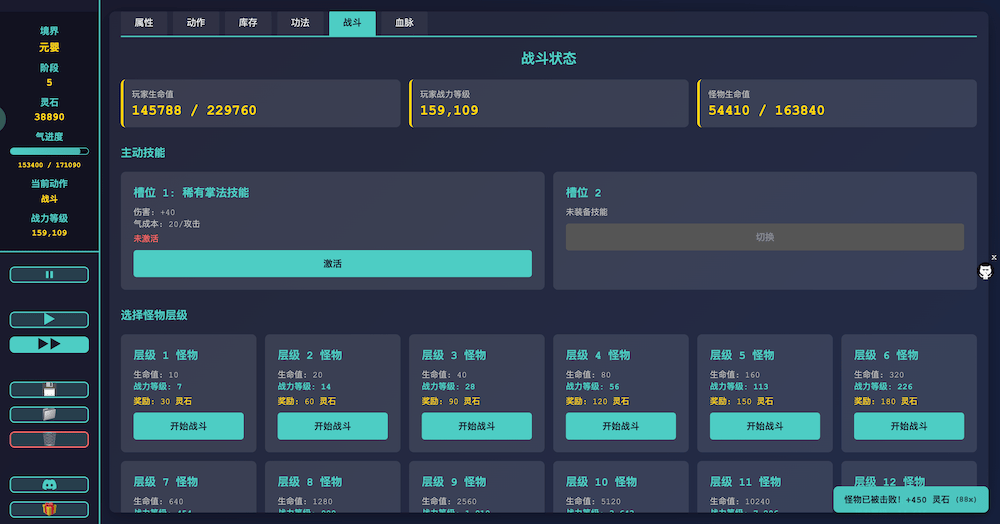Viewport: 1000px width, 524px height.
Task: Open the Discord icon link
Action: click(49, 485)
